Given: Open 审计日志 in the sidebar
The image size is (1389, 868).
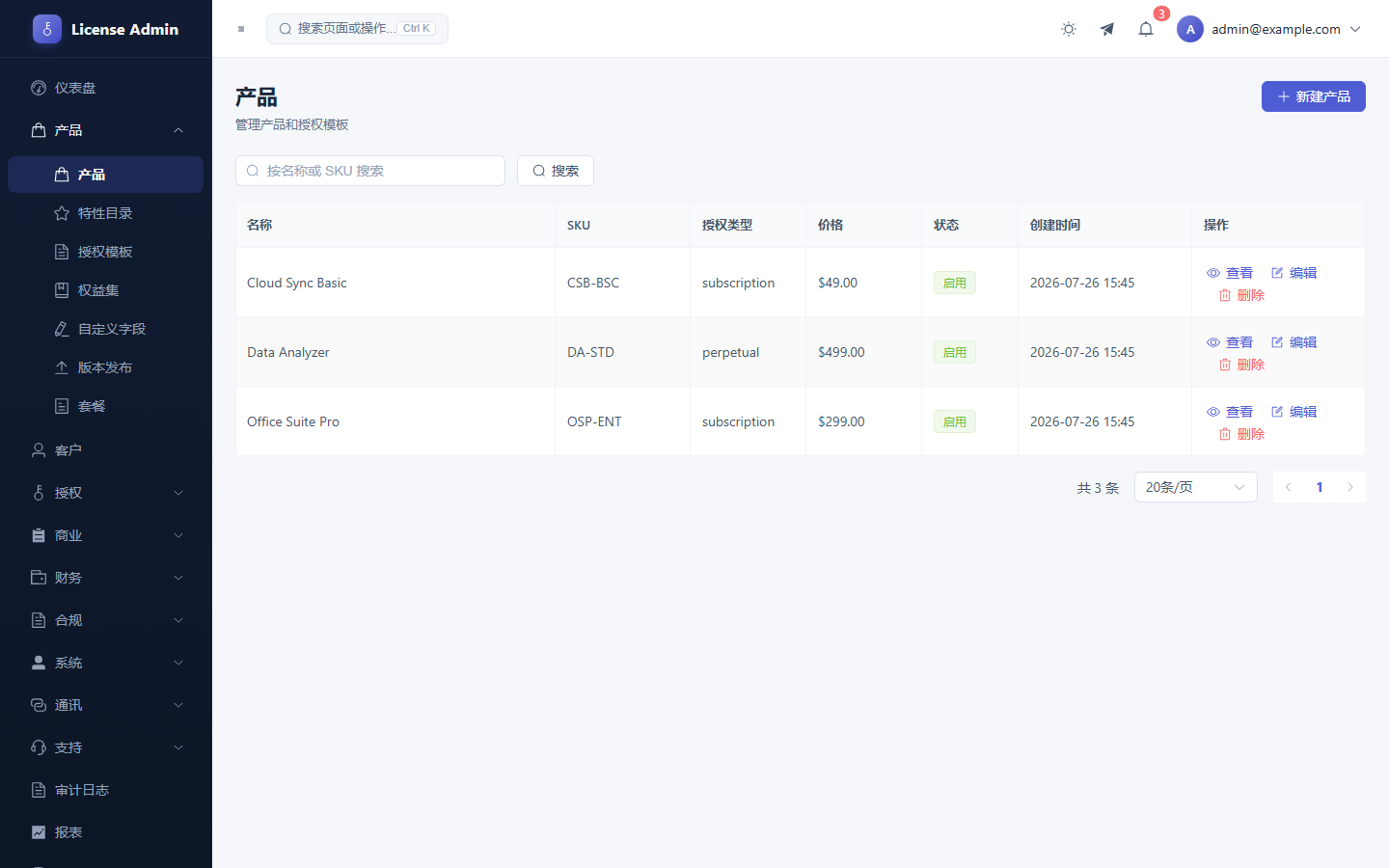Looking at the screenshot, I should point(106,790).
